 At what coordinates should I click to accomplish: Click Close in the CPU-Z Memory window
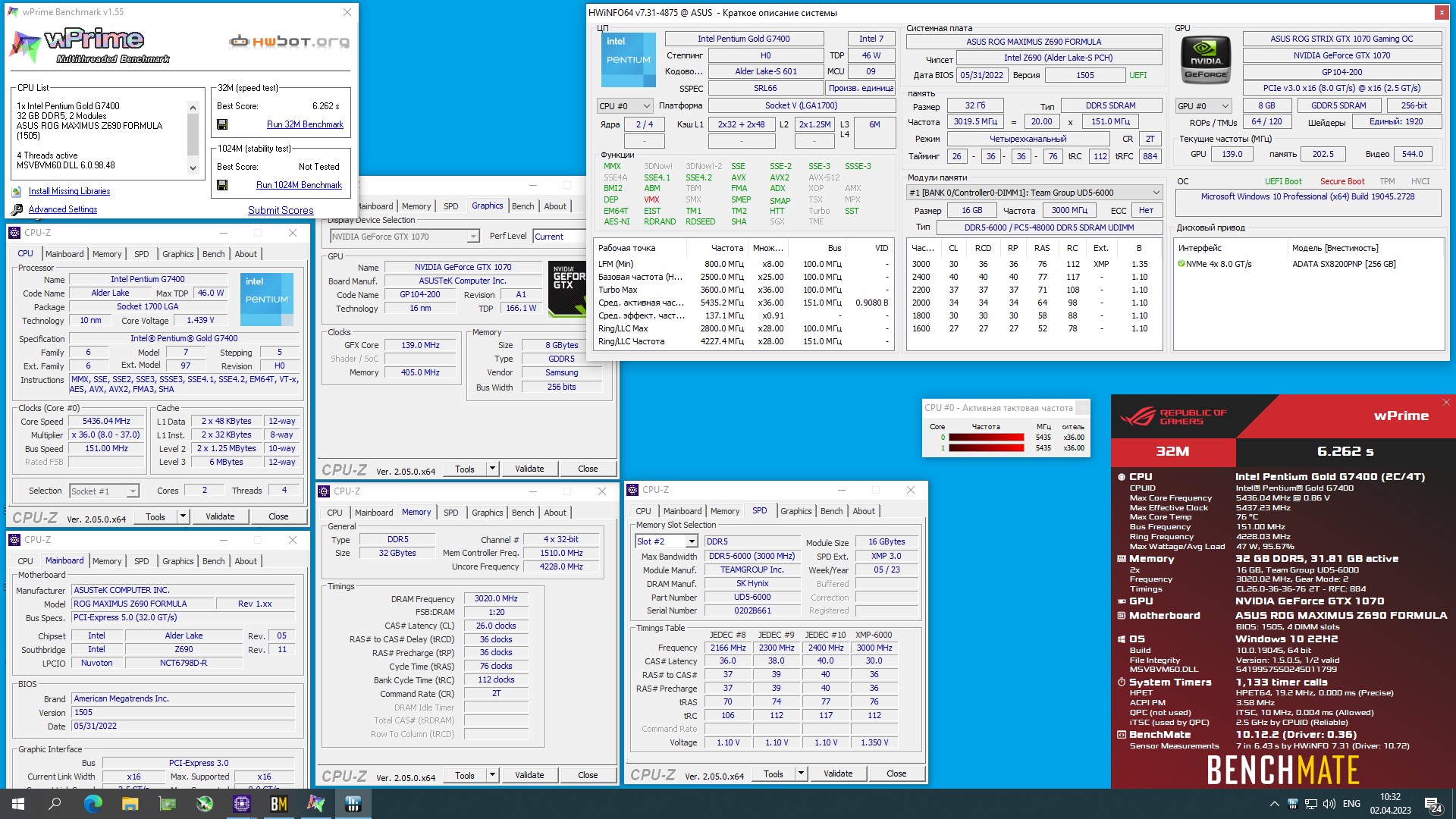point(588,775)
